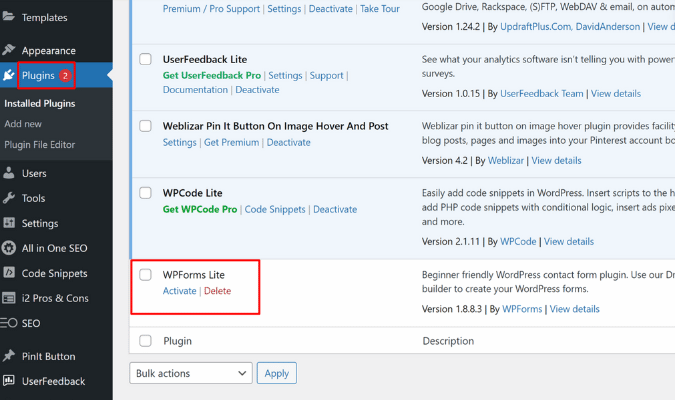Open PinIt Button menu item
Viewport: 675px width, 400px height.
(49, 357)
